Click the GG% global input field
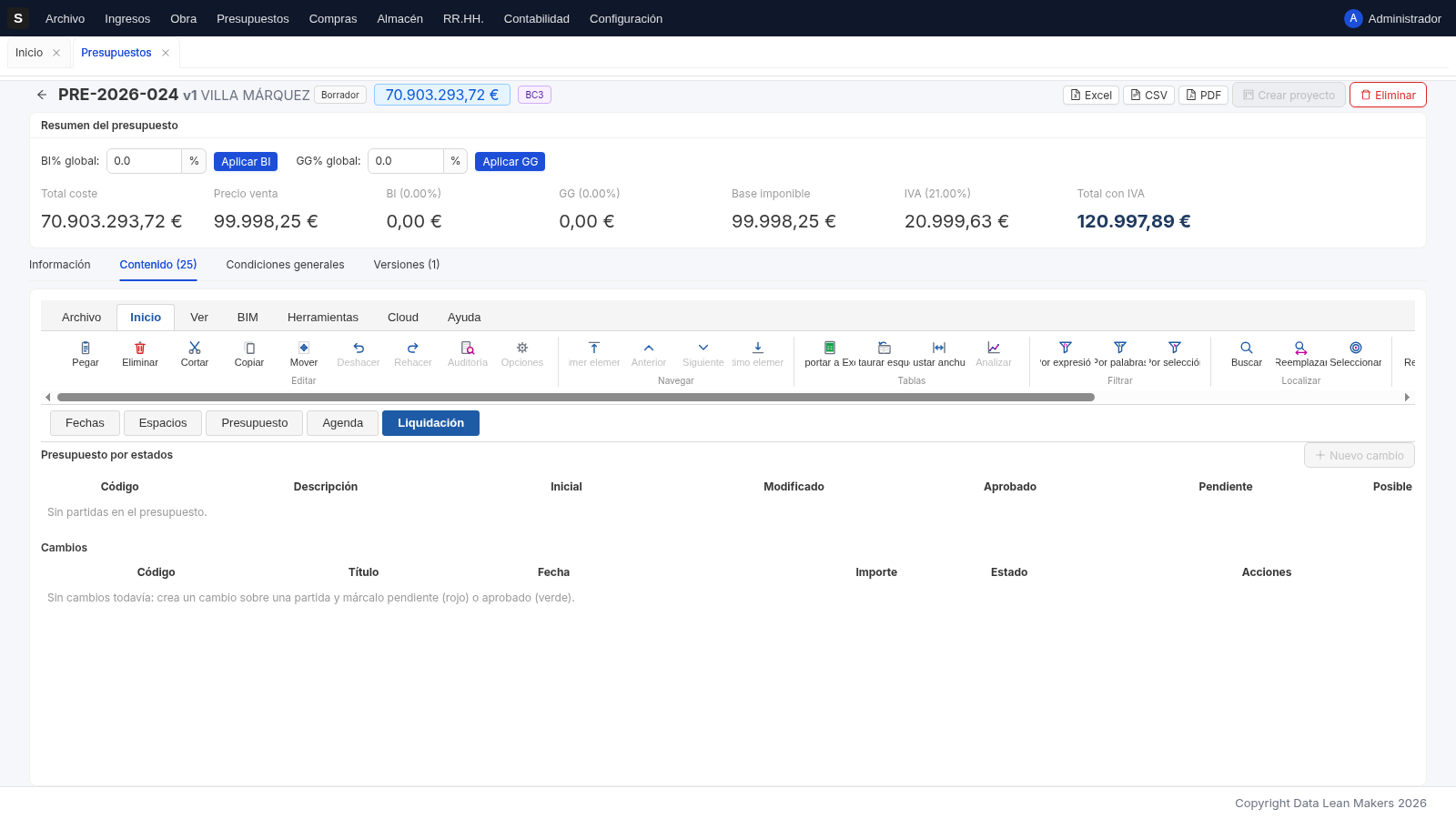 (405, 161)
